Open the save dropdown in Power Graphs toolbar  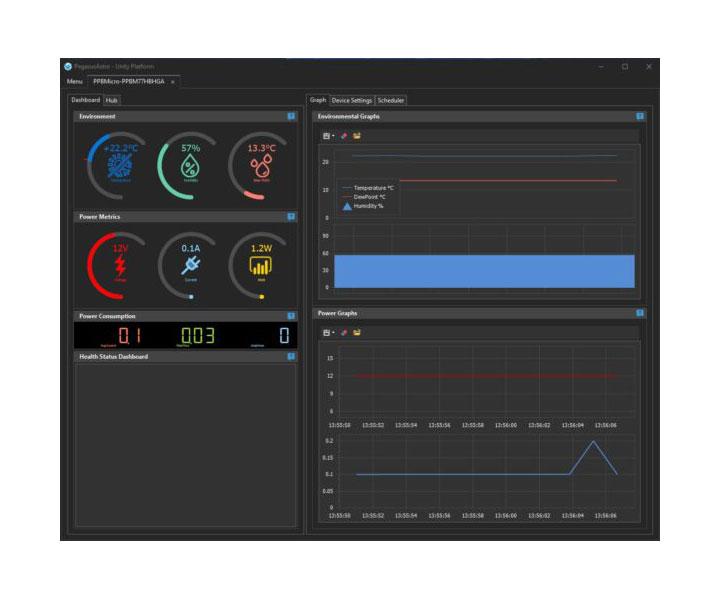328,332
